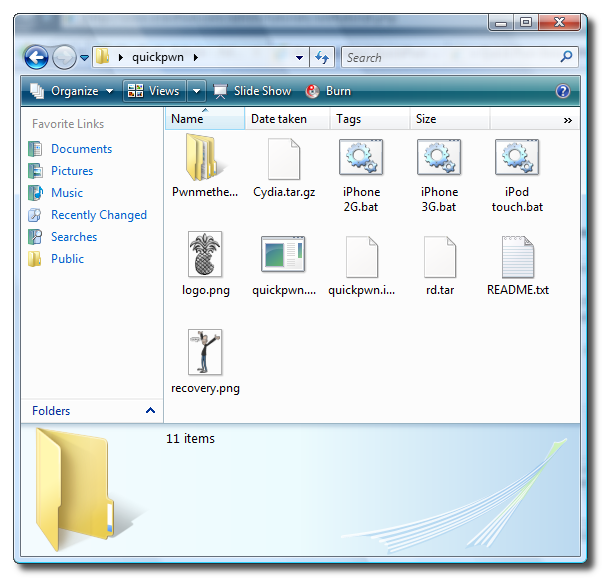Viewport: 602px width, 578px height.
Task: Click the Pictures sidebar icon
Action: [x=35, y=171]
